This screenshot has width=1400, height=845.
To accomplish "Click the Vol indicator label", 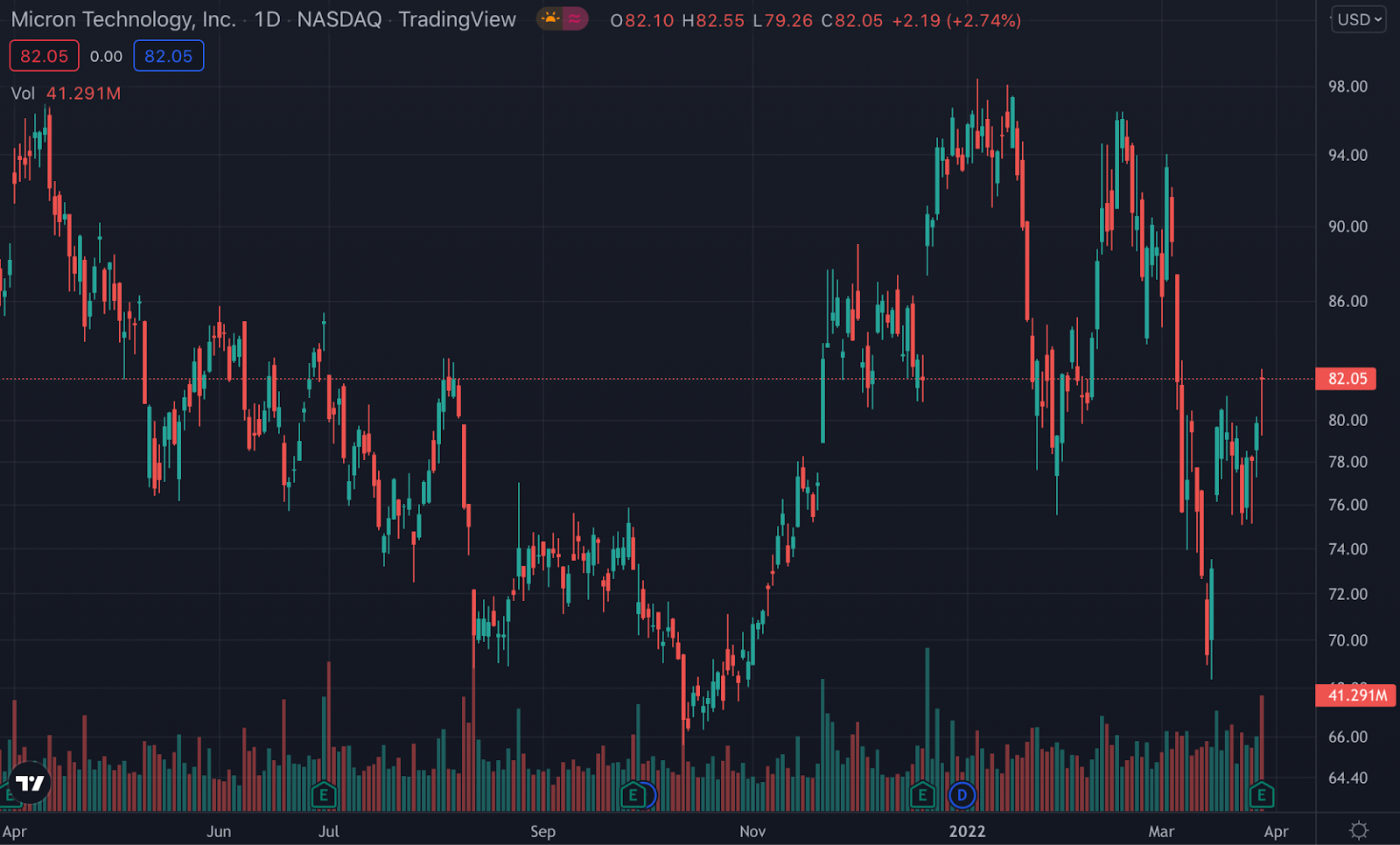I will coord(23,93).
